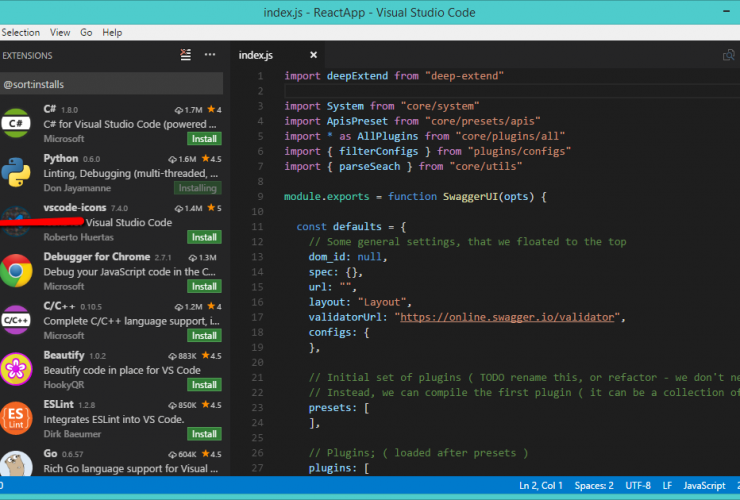This screenshot has width=740, height=500.
Task: Click the Clear Extensions Input icon
Action: (x=185, y=55)
